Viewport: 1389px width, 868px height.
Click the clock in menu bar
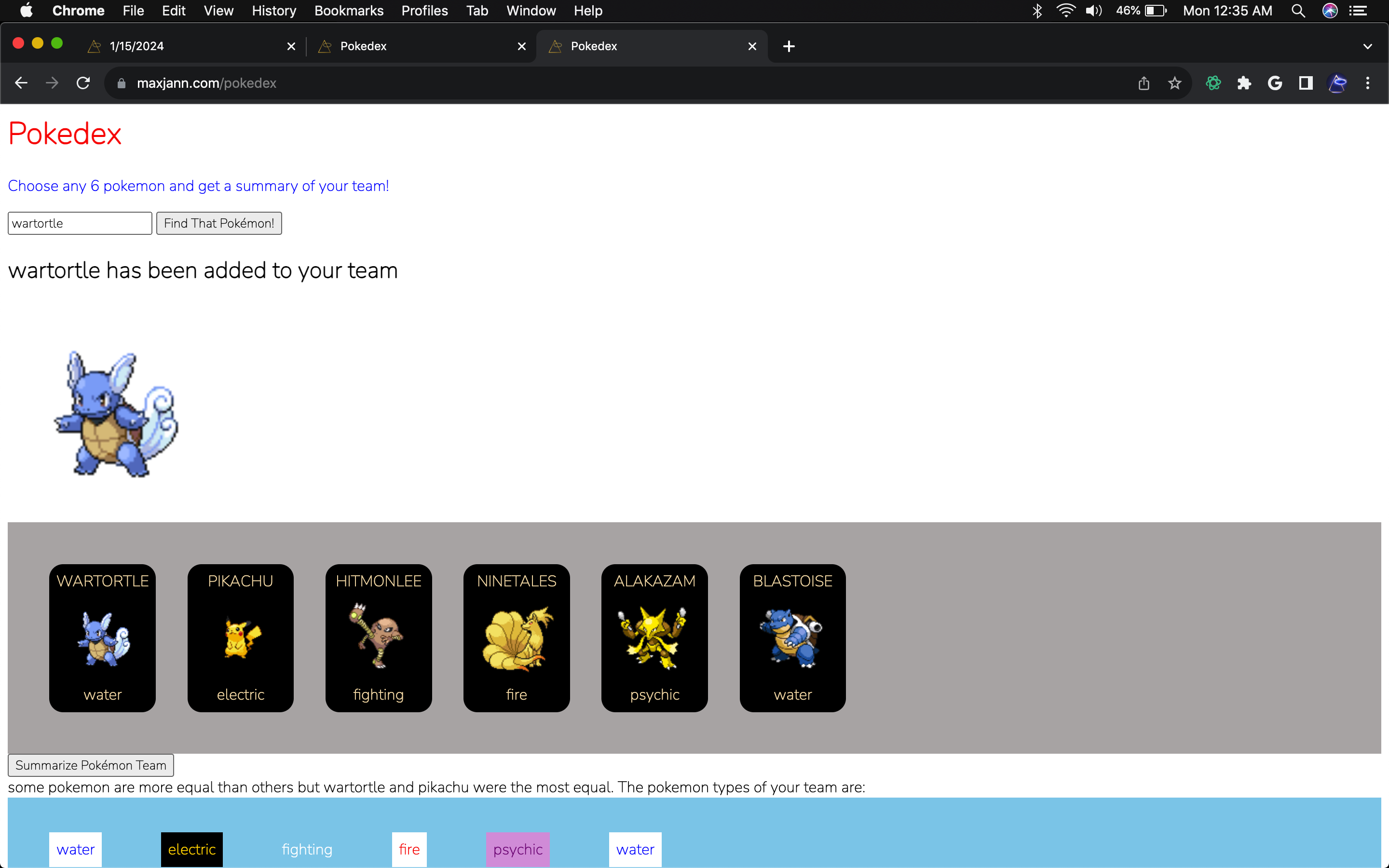pyautogui.click(x=1228, y=11)
